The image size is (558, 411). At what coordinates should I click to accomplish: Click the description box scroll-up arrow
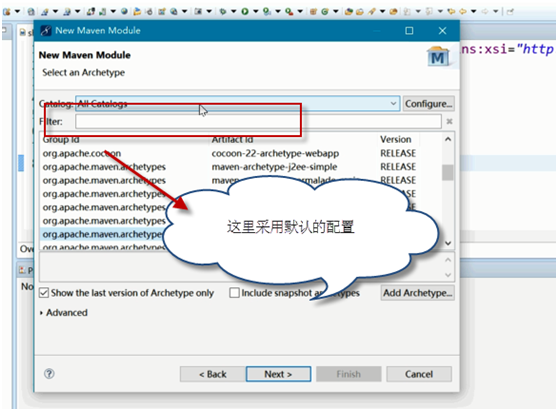[448, 260]
